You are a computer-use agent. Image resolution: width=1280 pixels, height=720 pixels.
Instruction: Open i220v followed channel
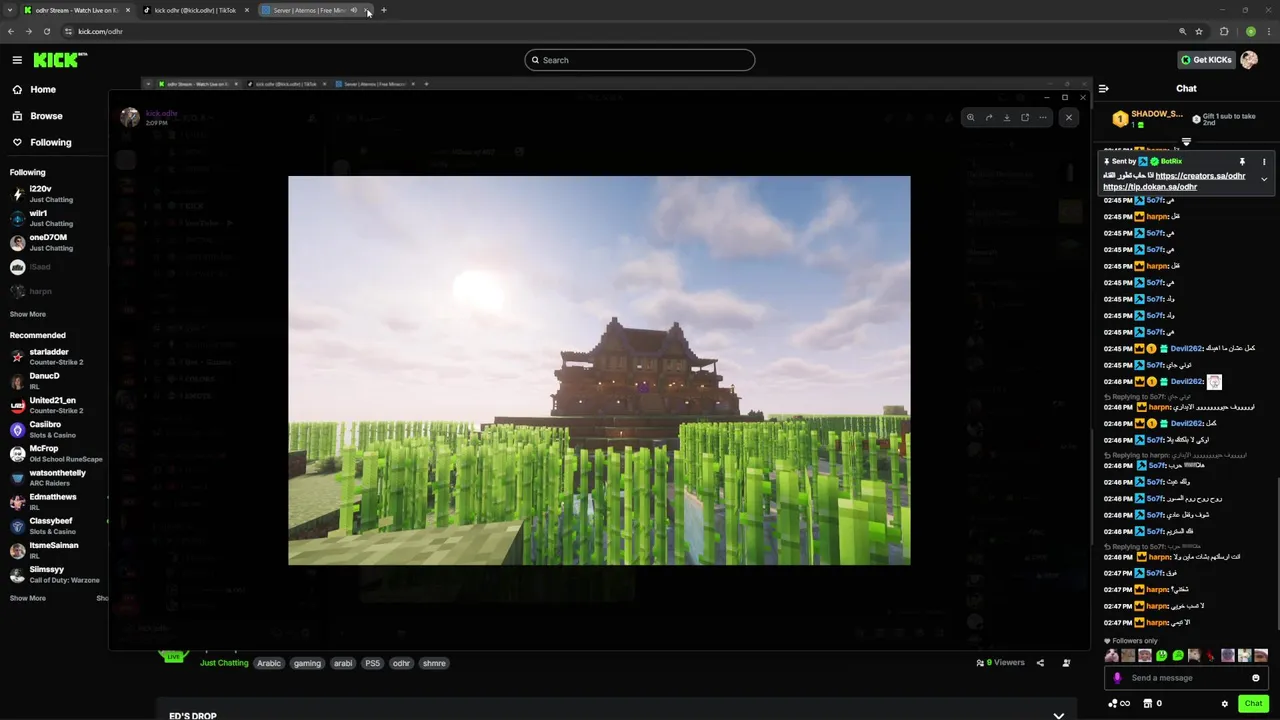pyautogui.click(x=54, y=193)
